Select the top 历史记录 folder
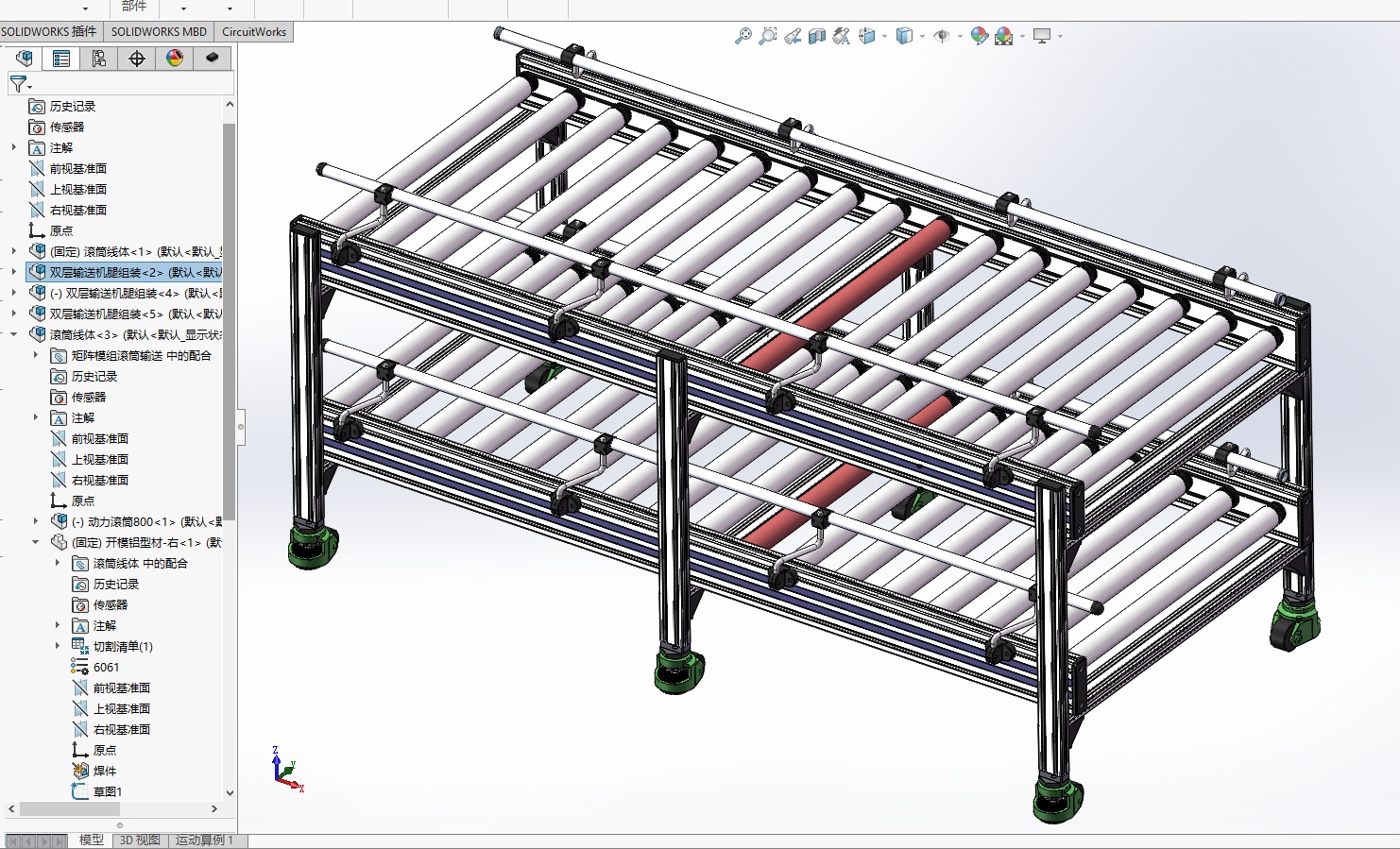This screenshot has width=1400, height=849. (x=62, y=106)
